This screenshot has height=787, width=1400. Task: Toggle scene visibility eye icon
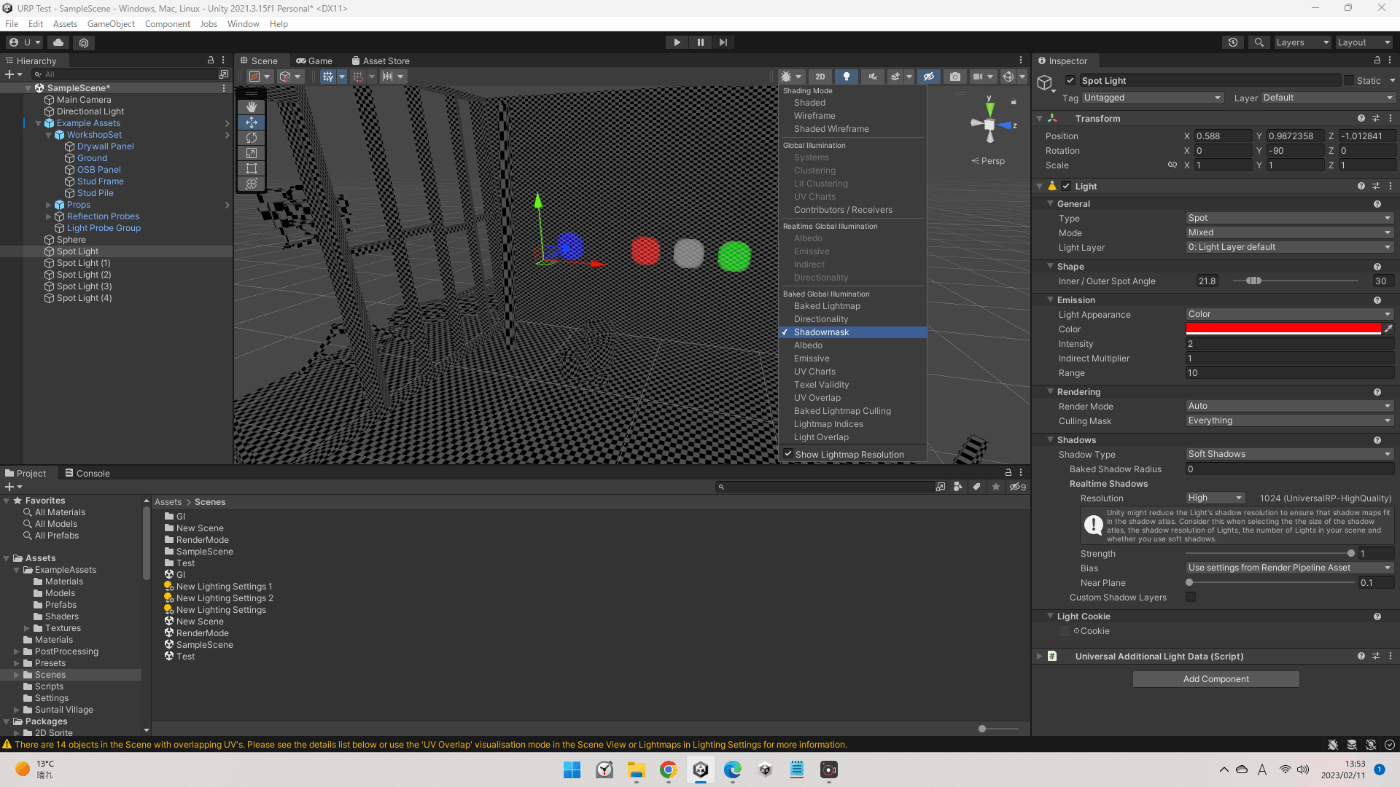(929, 77)
